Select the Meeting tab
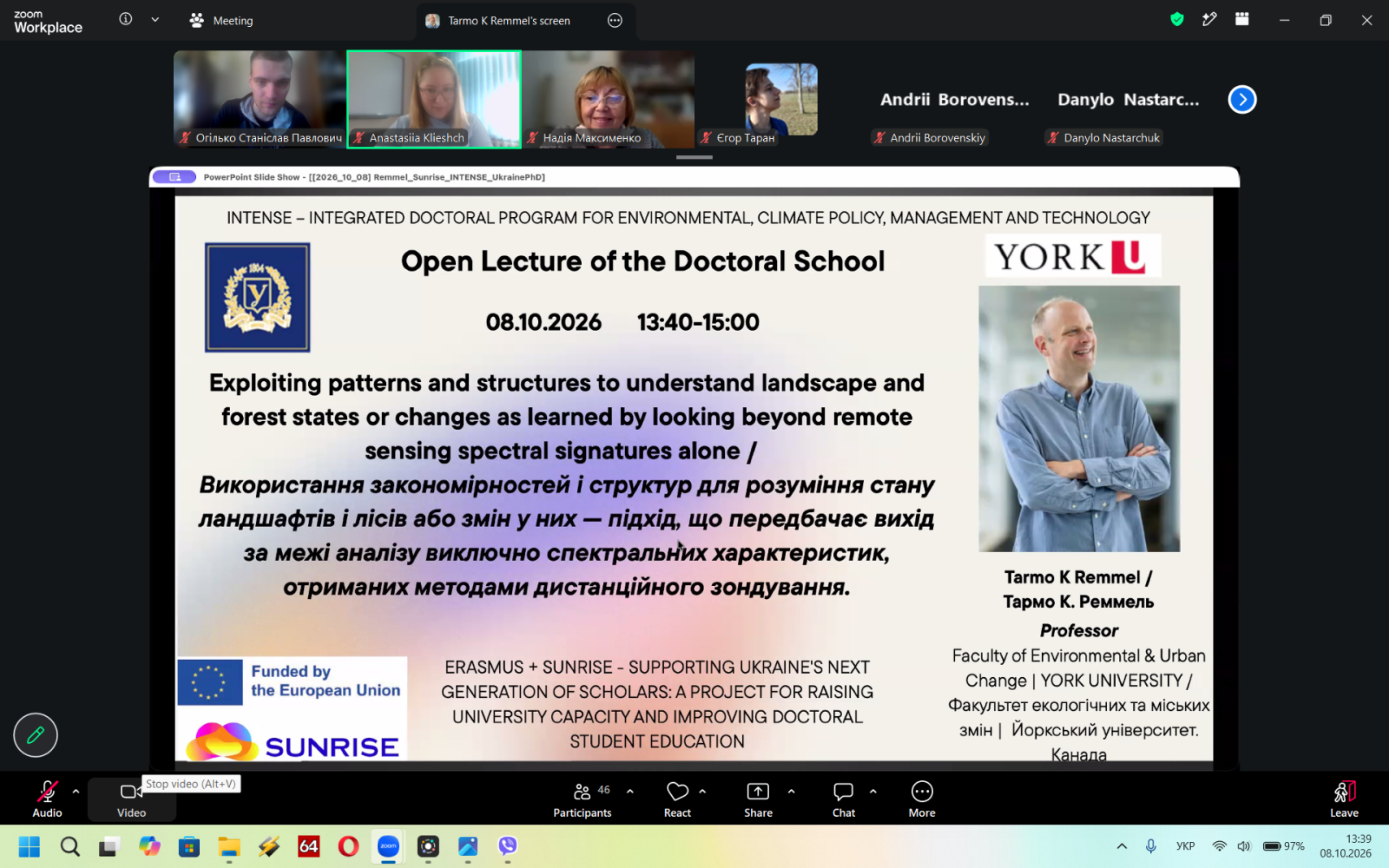Viewport: 1389px width, 868px height. (221, 20)
